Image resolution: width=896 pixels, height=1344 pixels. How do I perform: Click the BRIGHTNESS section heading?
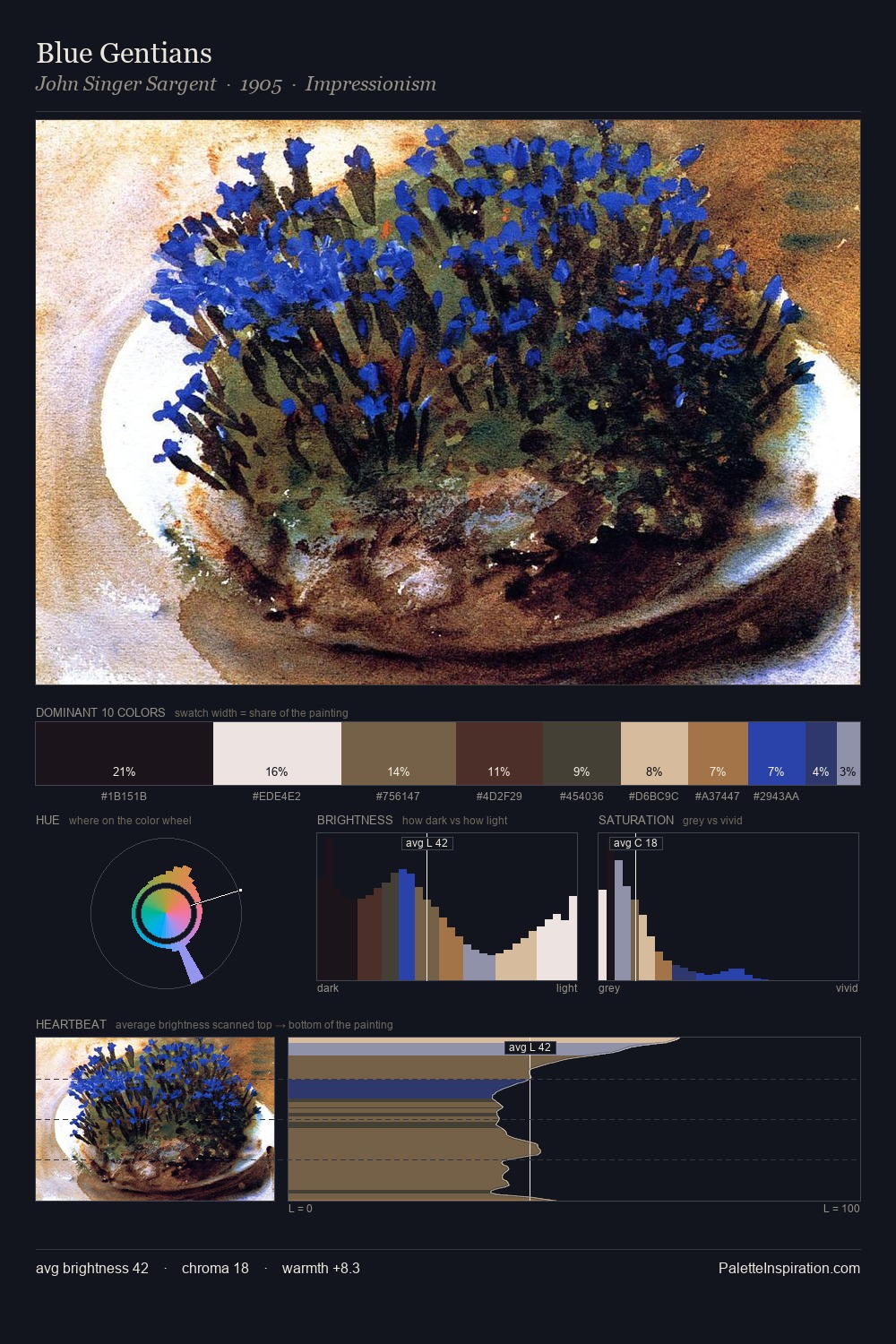pos(355,820)
